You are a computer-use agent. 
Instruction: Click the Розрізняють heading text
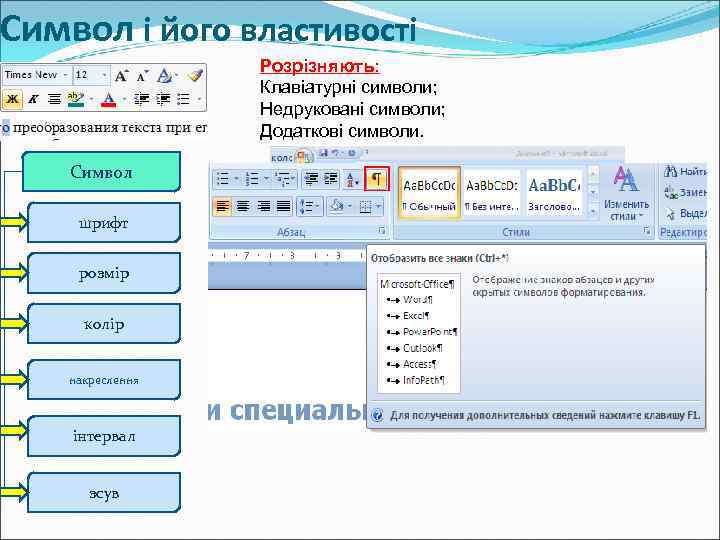[x=320, y=66]
